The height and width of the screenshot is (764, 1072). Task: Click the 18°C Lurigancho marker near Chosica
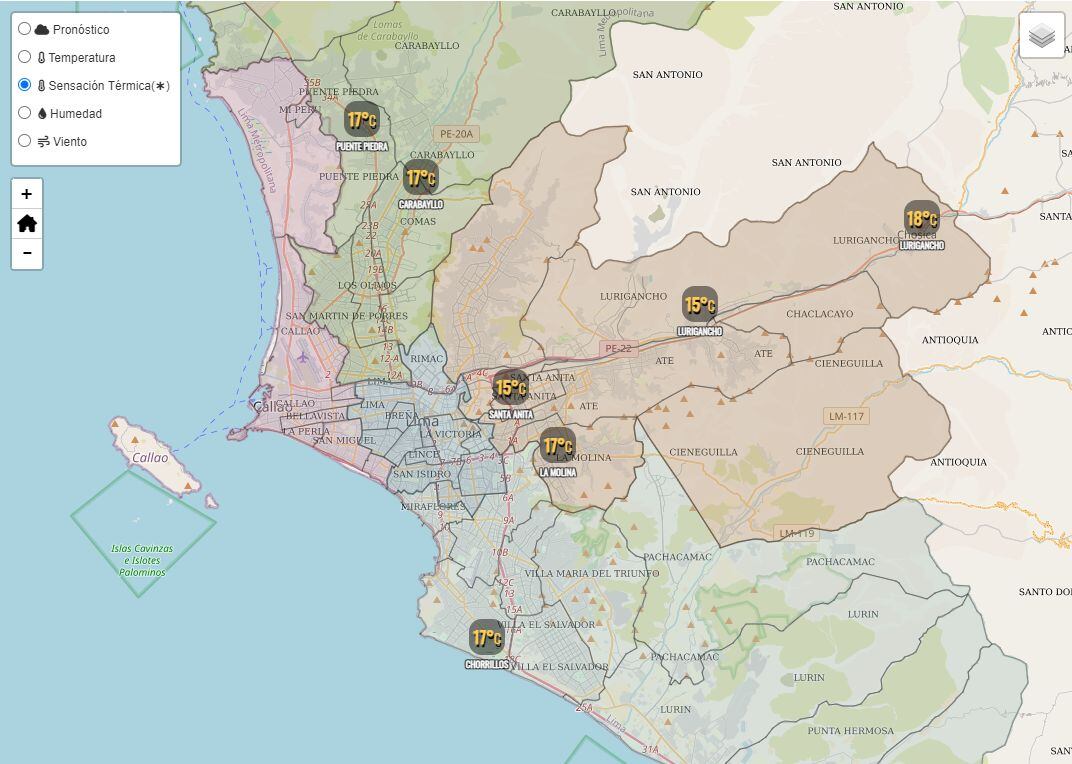pos(923,216)
